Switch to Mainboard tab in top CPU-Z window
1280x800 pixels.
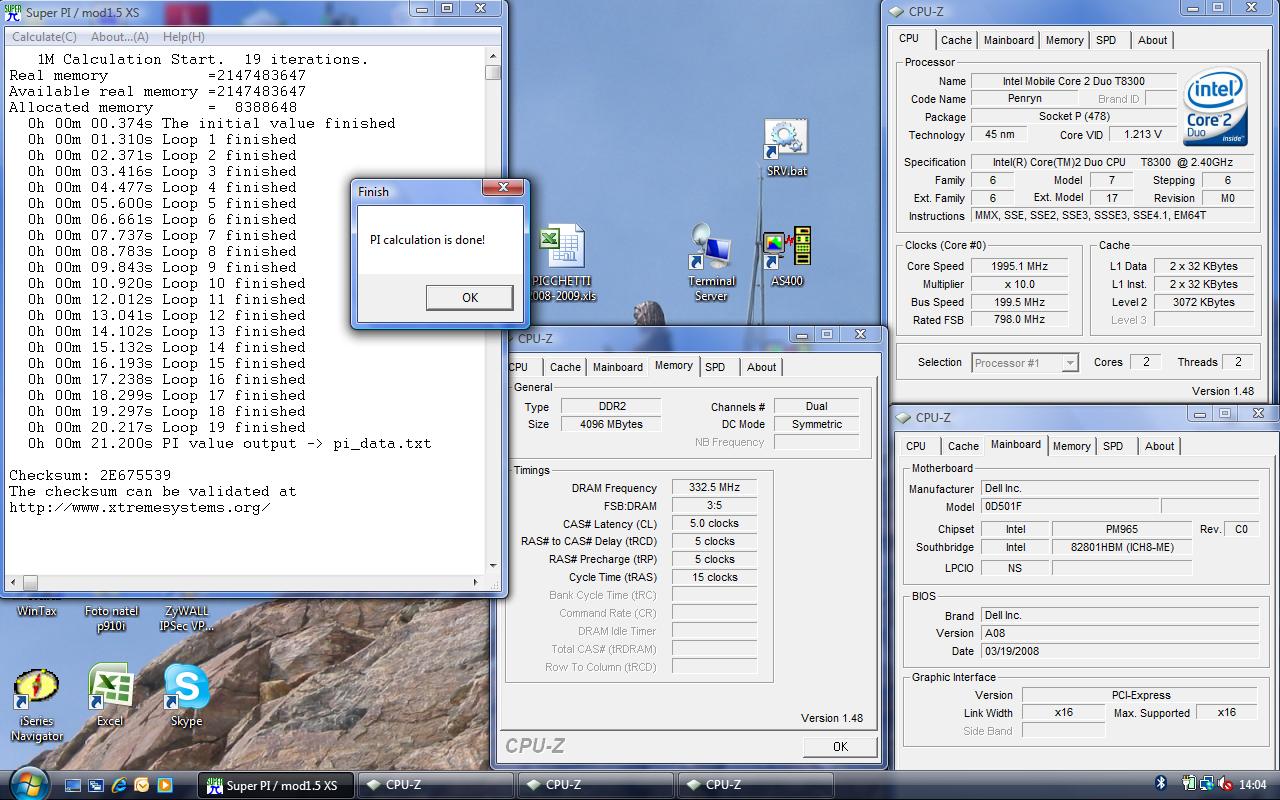coord(1008,40)
